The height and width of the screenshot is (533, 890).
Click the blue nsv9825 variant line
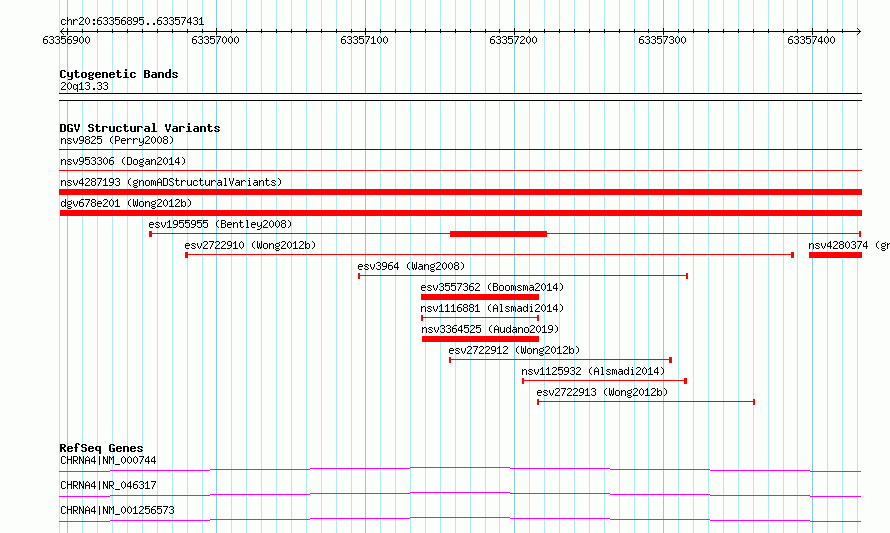coord(460,150)
